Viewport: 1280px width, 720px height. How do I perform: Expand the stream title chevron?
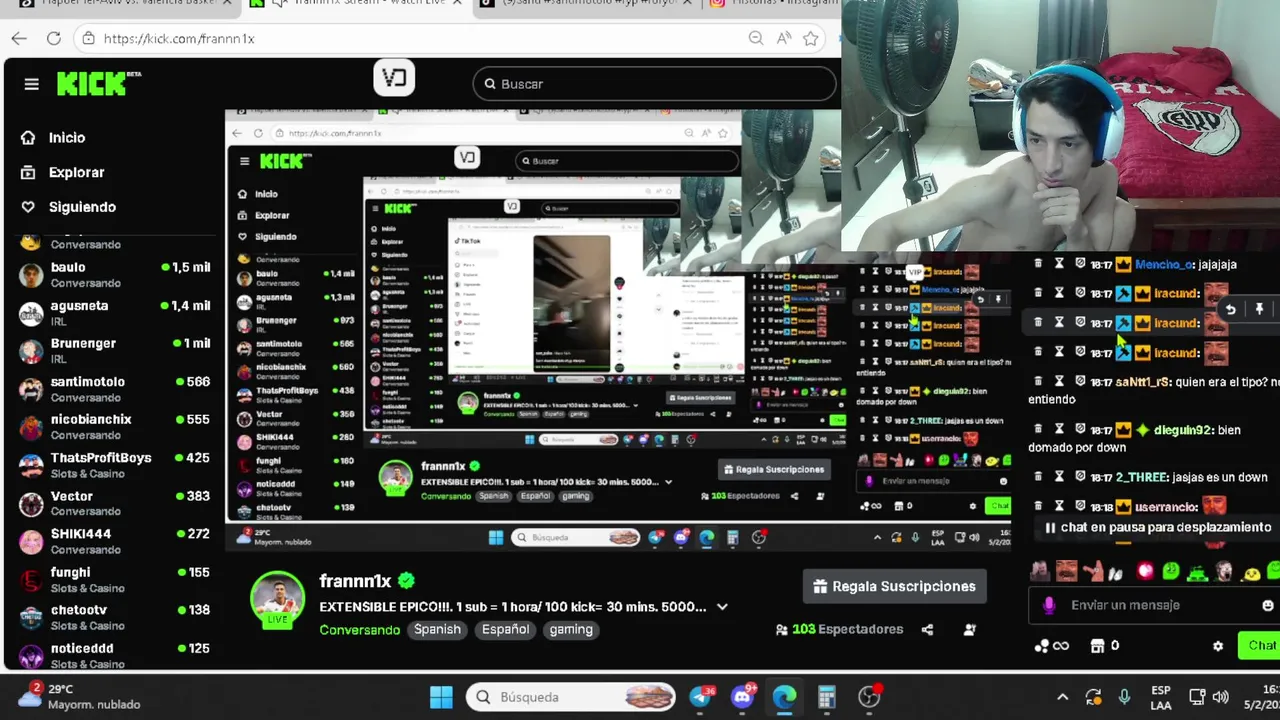(x=722, y=607)
